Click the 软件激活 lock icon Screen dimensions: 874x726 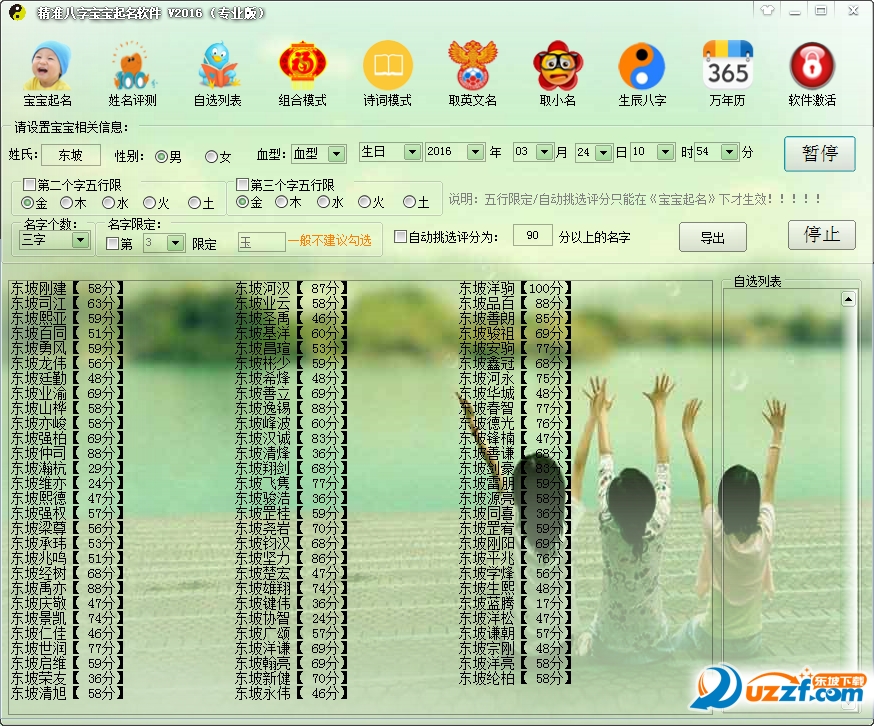tap(812, 73)
